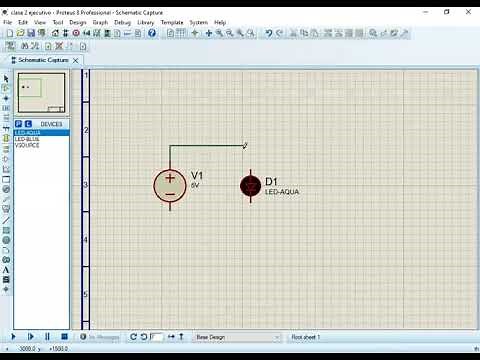Click the Y-Mirror flip button
The image size is (480, 360).
click(181, 337)
